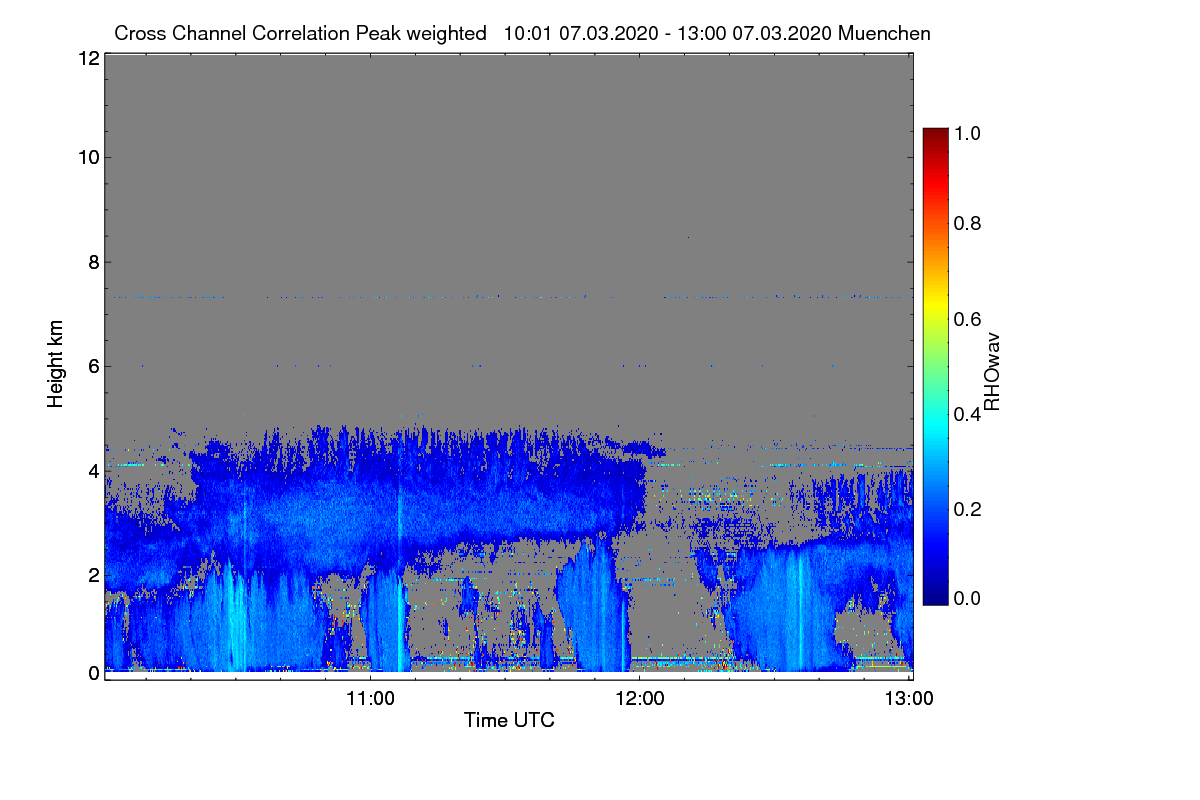Click the height tick label 4

(x=92, y=470)
